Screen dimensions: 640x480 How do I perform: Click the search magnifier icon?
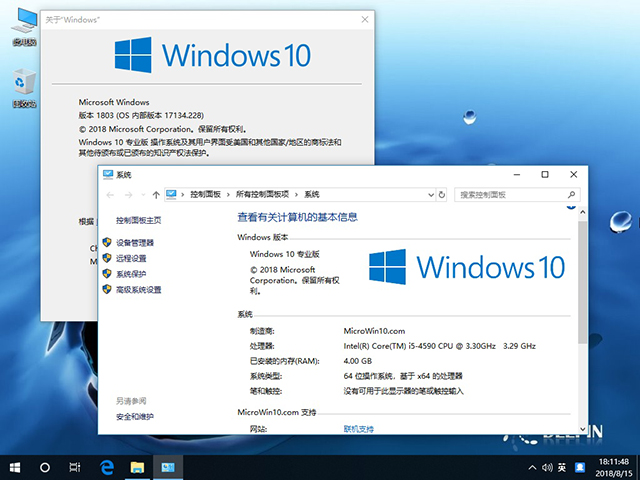coord(572,195)
